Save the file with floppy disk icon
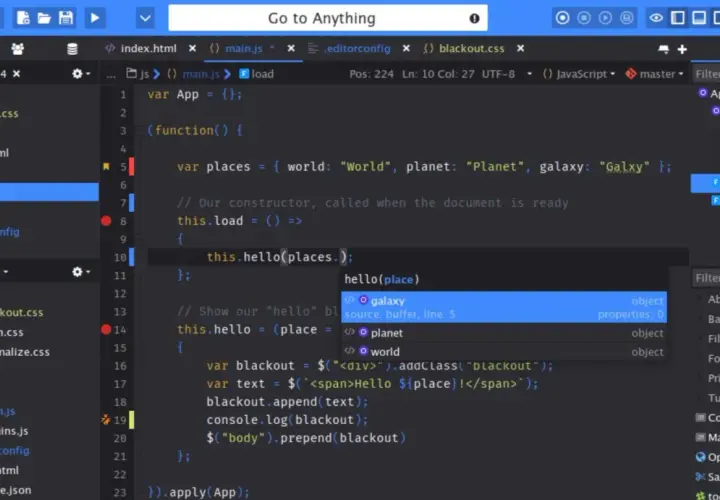720x500 pixels. [x=66, y=18]
